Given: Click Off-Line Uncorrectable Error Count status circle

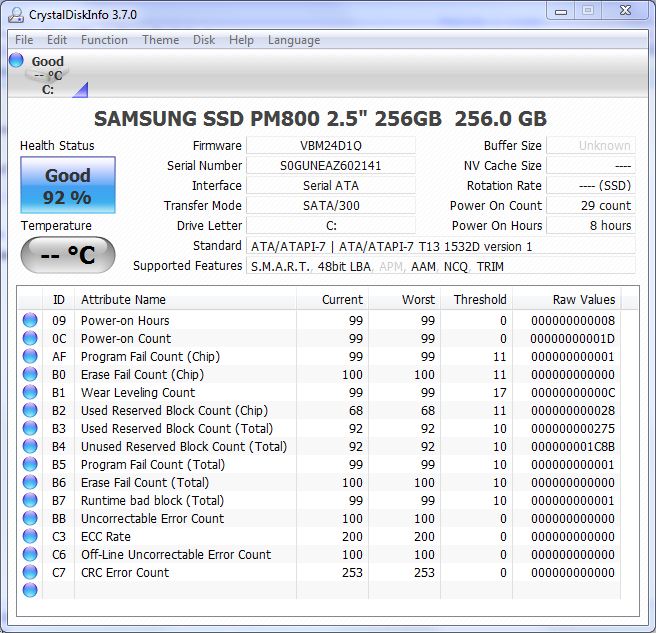Looking at the screenshot, I should (x=30, y=554).
